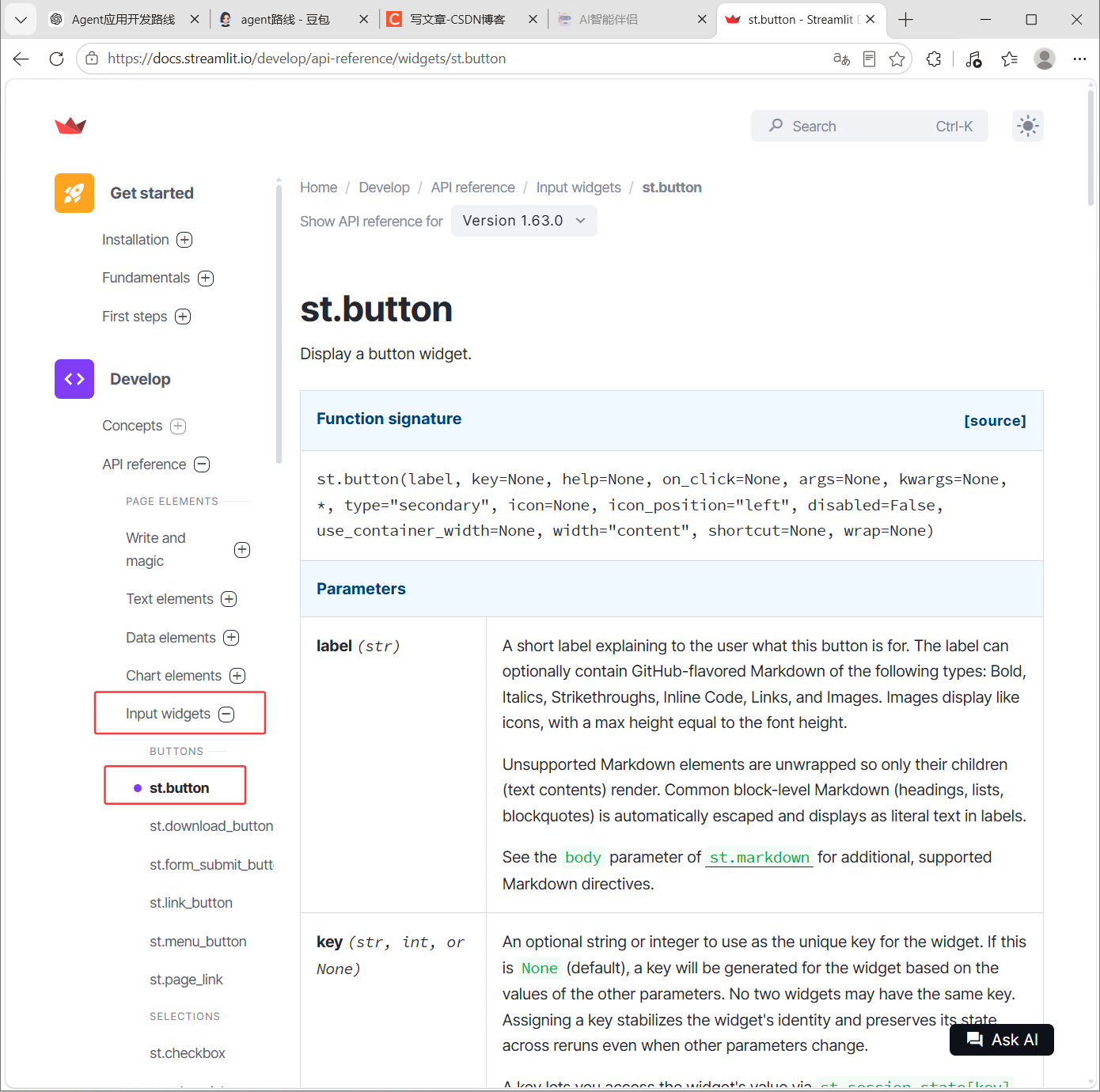Collapse the Input widgets section
This screenshot has width=1100, height=1092.
(226, 714)
